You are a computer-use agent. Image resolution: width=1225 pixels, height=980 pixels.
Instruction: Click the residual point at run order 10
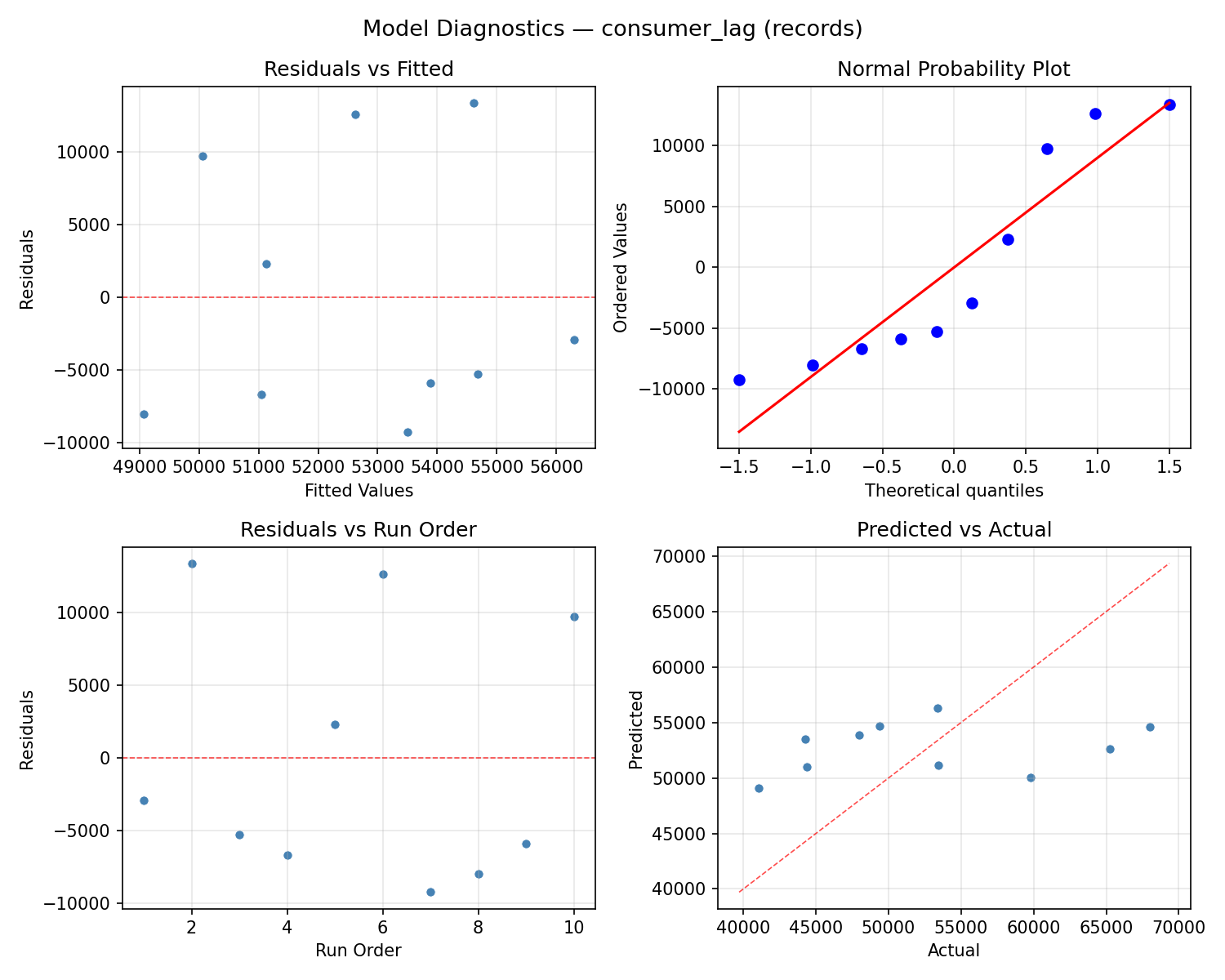574,617
